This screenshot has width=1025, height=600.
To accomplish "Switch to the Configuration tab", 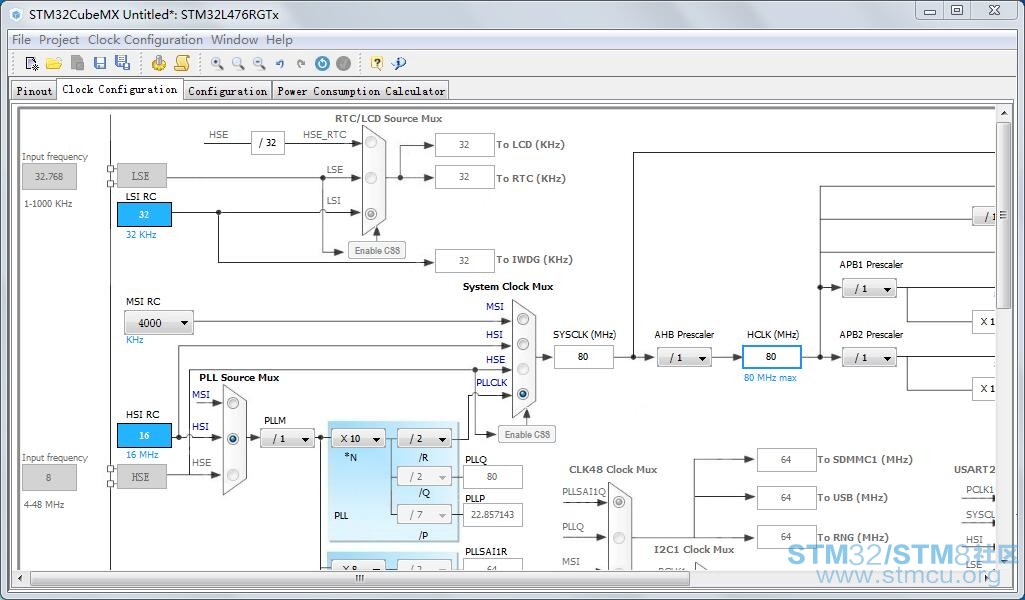I will click(x=227, y=91).
